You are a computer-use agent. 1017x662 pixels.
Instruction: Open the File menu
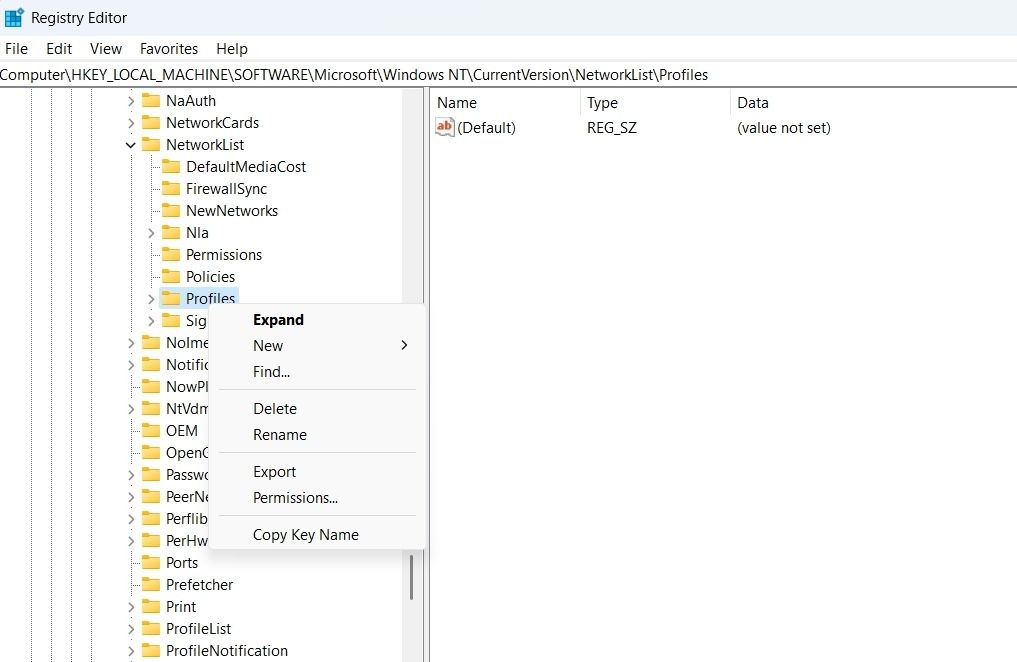click(x=16, y=49)
